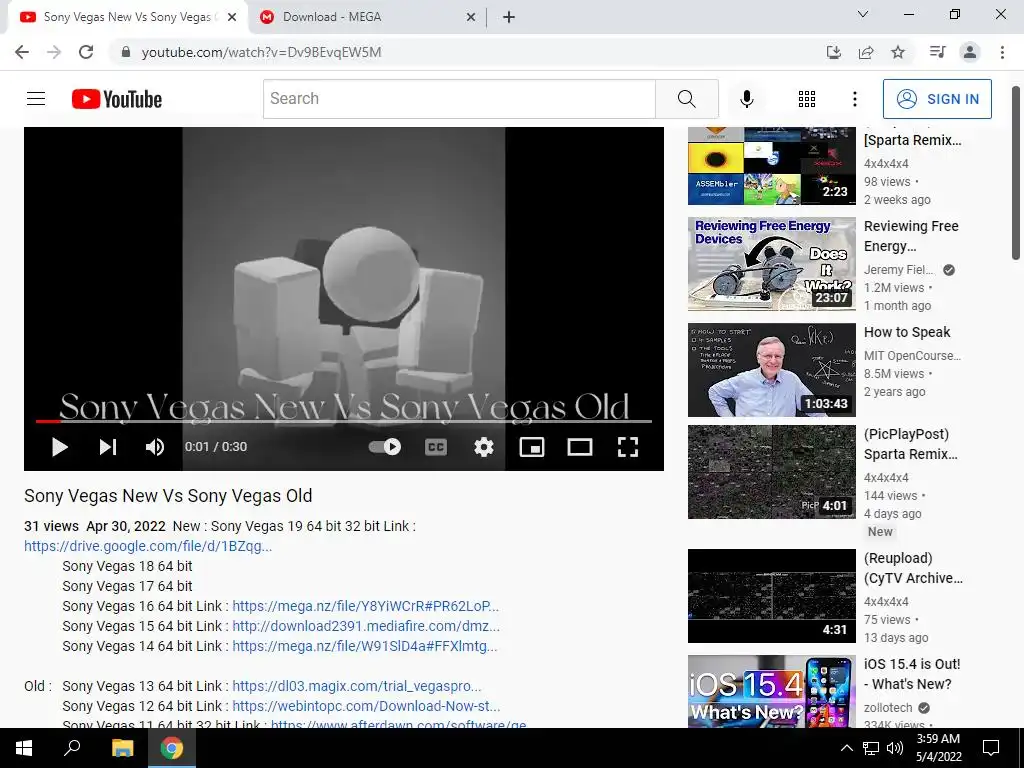Open the iOS 15.4 What's New thumbnail

pos(771,692)
